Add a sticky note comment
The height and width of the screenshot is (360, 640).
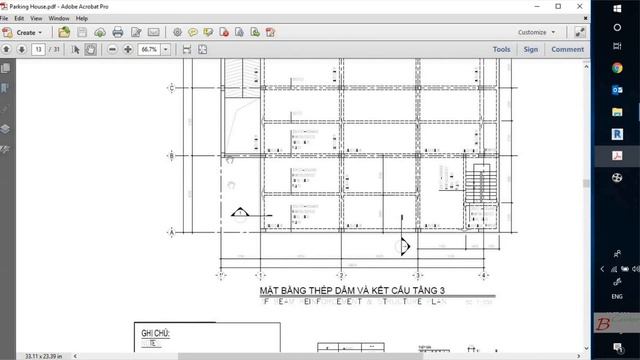[x=193, y=32]
